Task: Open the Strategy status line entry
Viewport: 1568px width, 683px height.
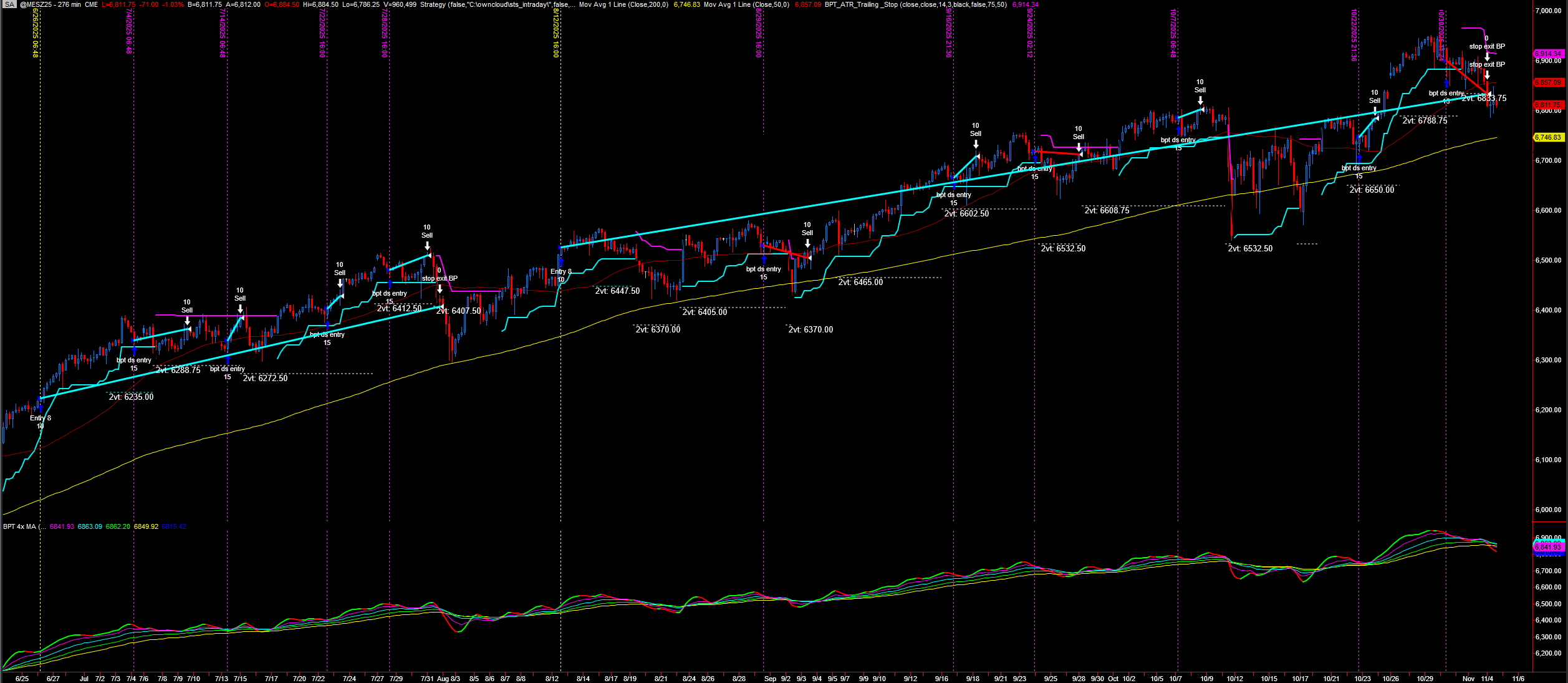Action: click(497, 4)
